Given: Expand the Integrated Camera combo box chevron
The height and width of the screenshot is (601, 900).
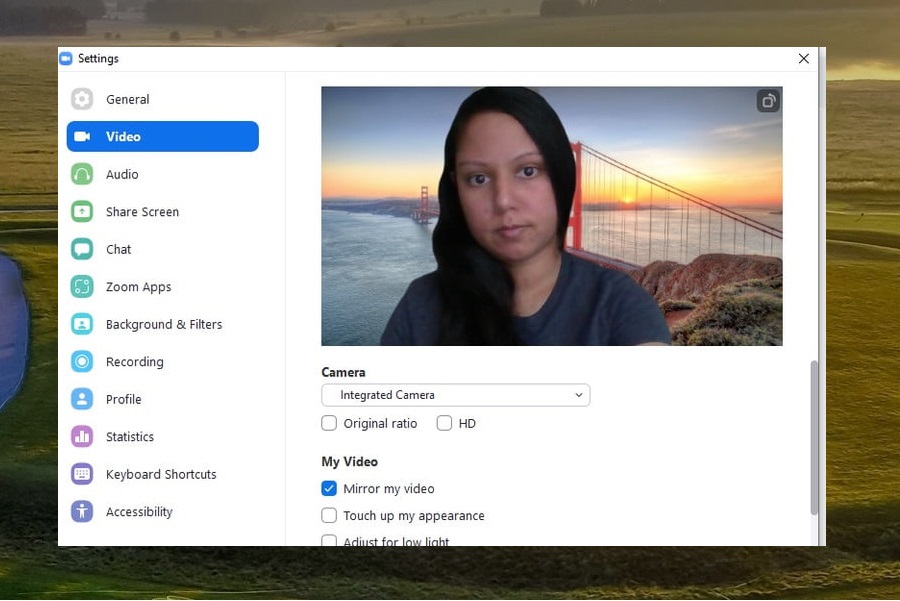Looking at the screenshot, I should coord(578,395).
